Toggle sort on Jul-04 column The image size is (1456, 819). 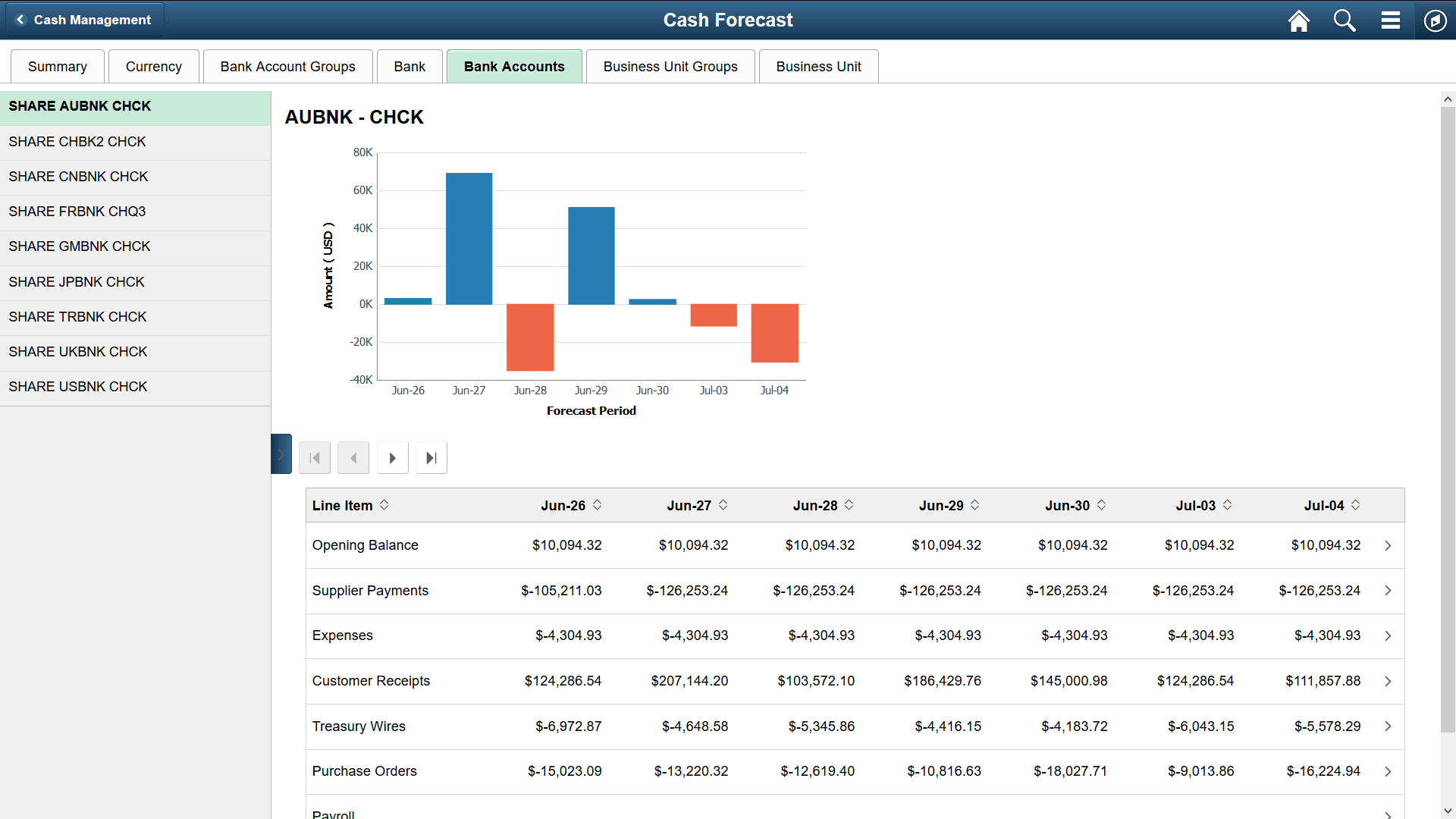[x=1355, y=505]
